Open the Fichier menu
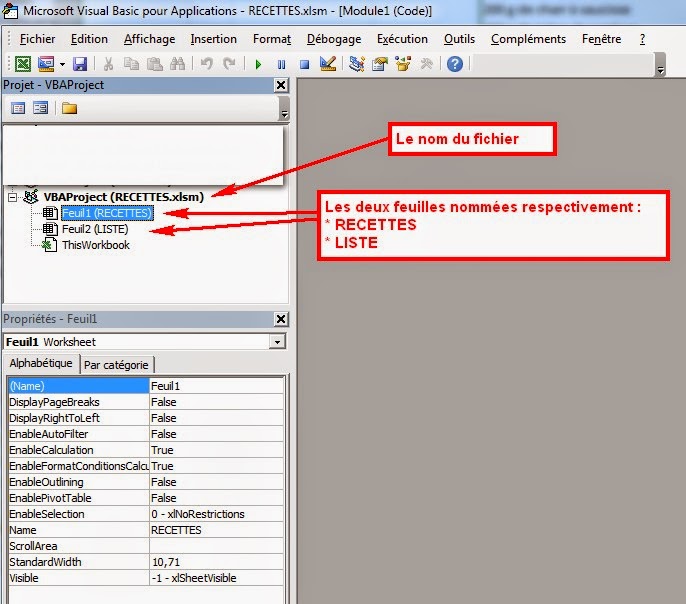This screenshot has width=686, height=604. pos(38,39)
